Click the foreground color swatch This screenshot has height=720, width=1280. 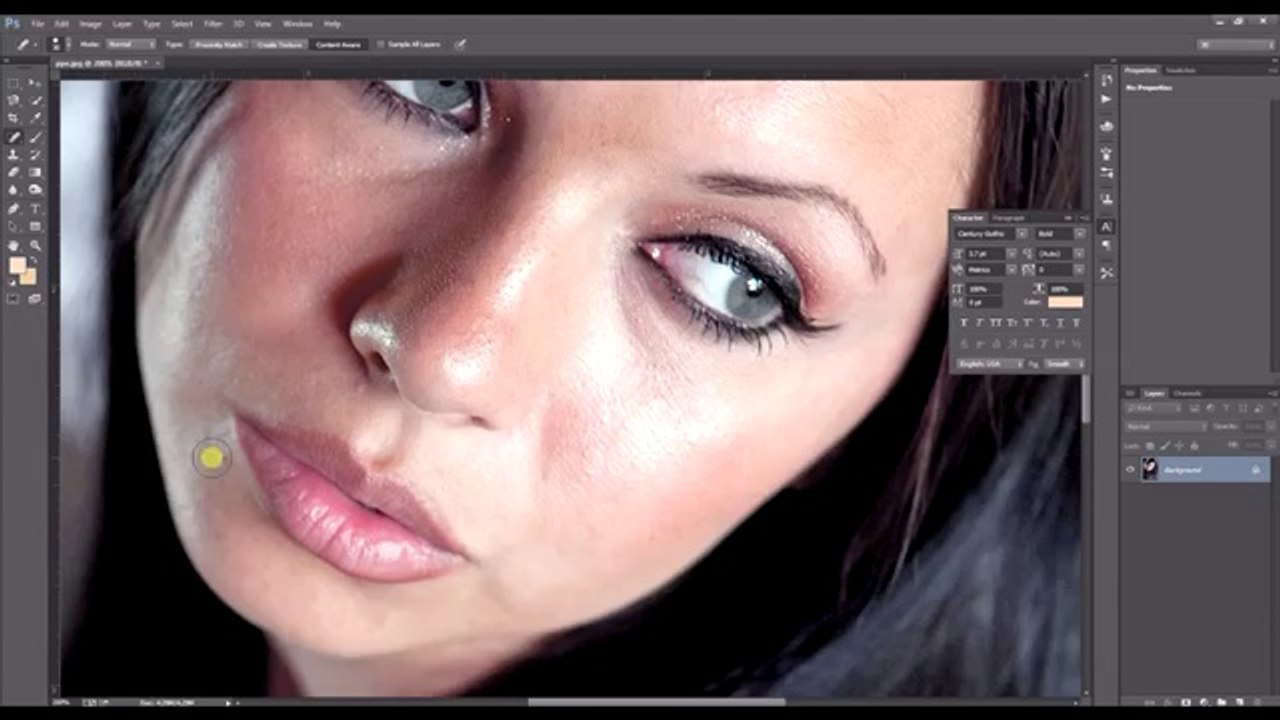(x=17, y=266)
